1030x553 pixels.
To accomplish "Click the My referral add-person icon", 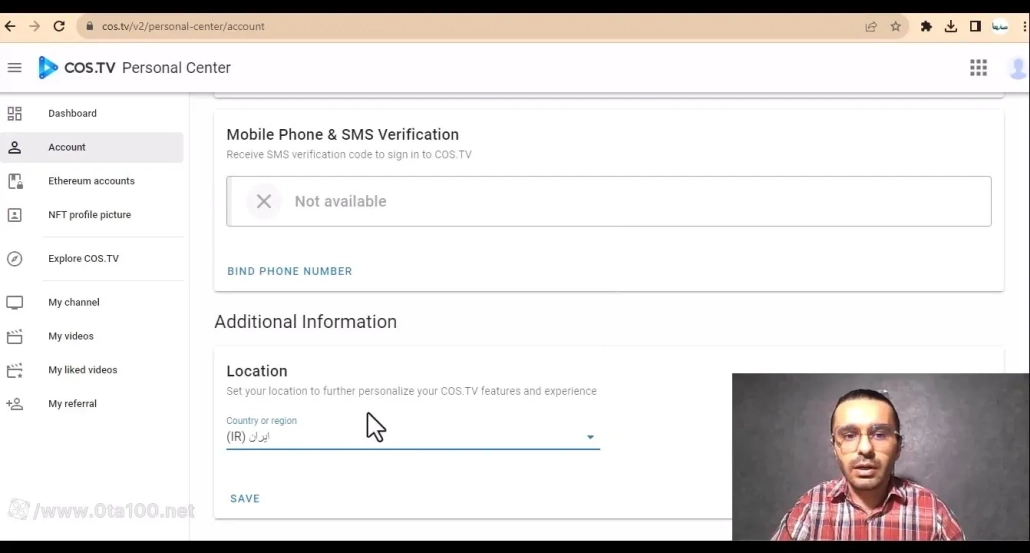I will 15,404.
